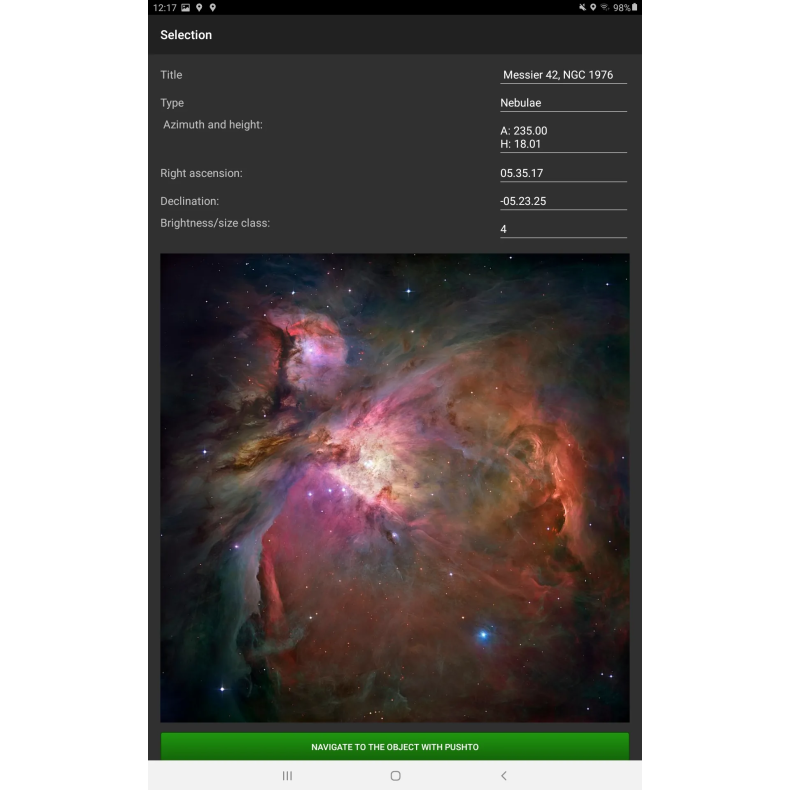Click the Brightness/size class value 4

[563, 229]
